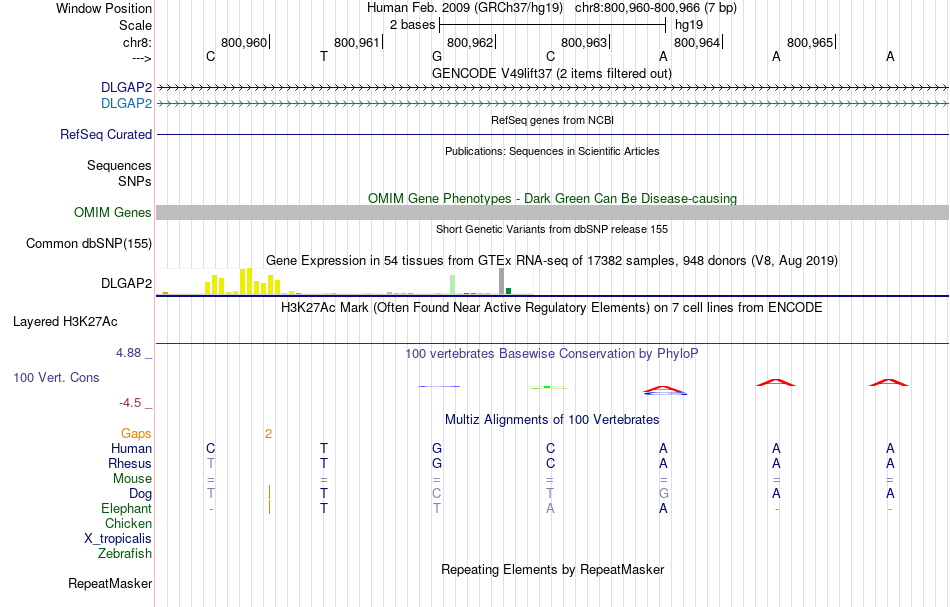Click the RepeatMasker track label
Viewport: 950px width, 607px height.
click(x=110, y=584)
